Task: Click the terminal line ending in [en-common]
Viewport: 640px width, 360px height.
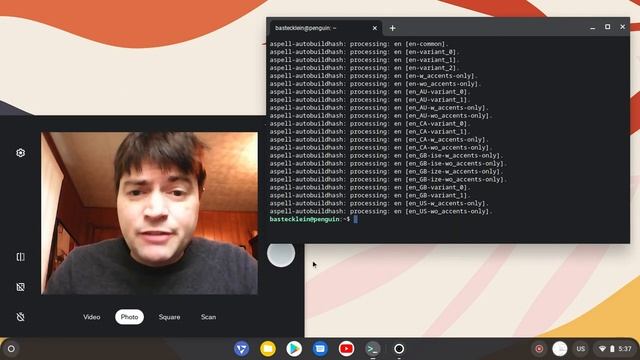Action: pos(359,44)
